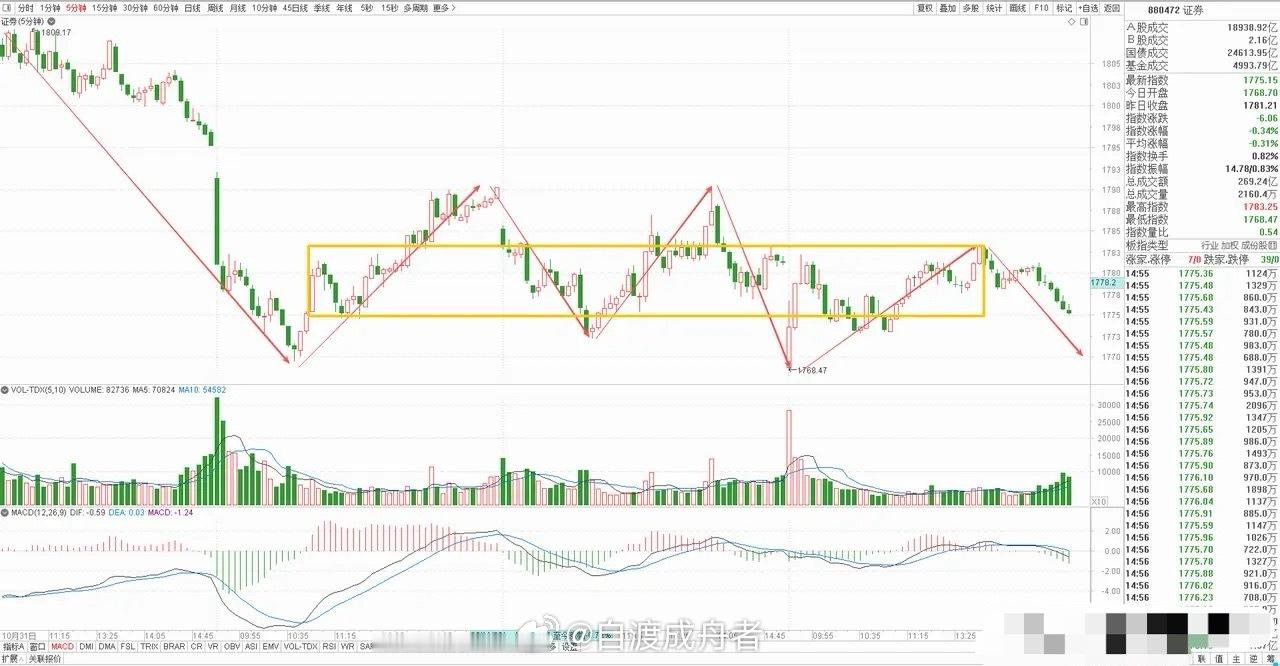Select the 1分钟 period

tap(50, 8)
